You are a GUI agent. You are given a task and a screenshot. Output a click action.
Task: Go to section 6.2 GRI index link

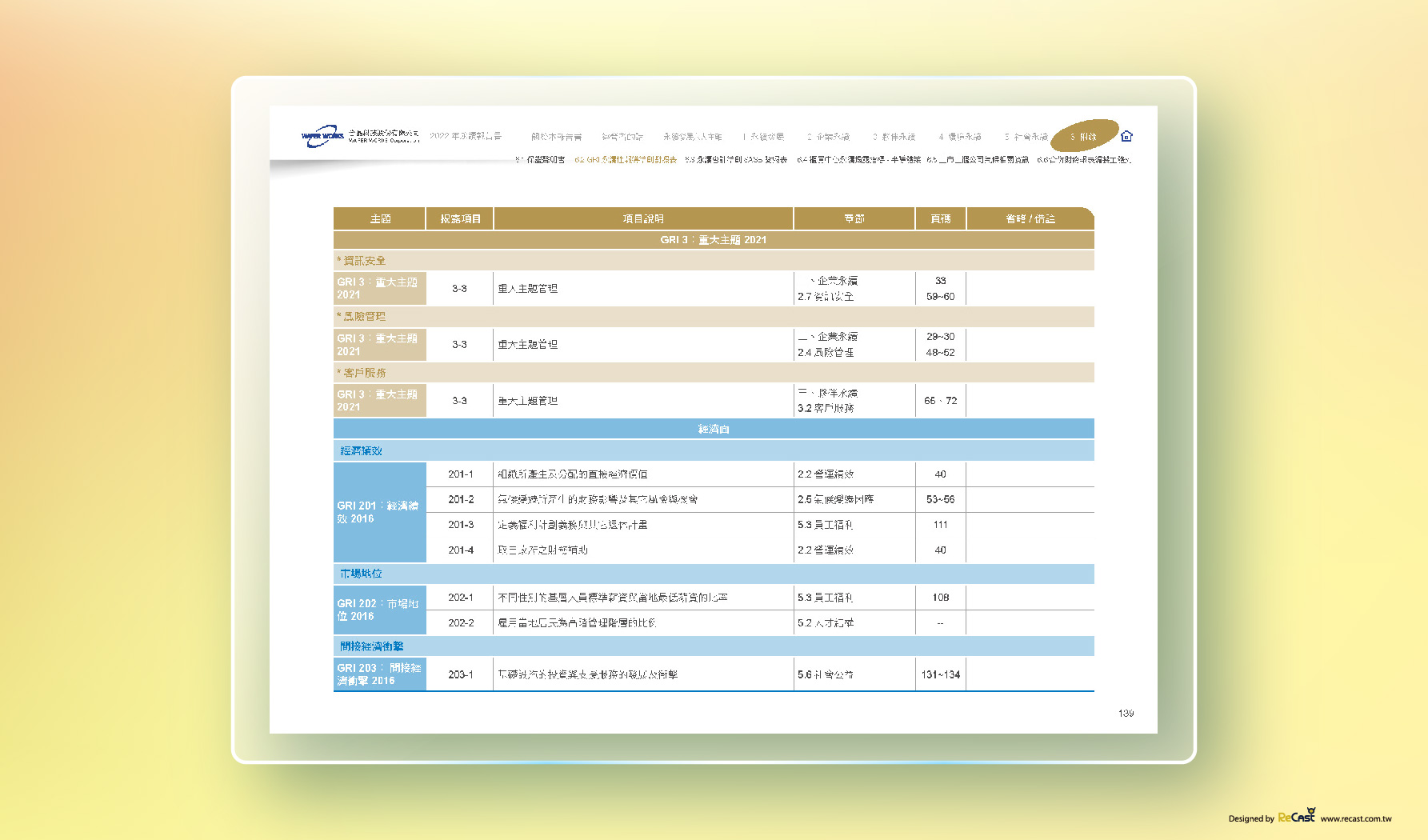(x=626, y=160)
